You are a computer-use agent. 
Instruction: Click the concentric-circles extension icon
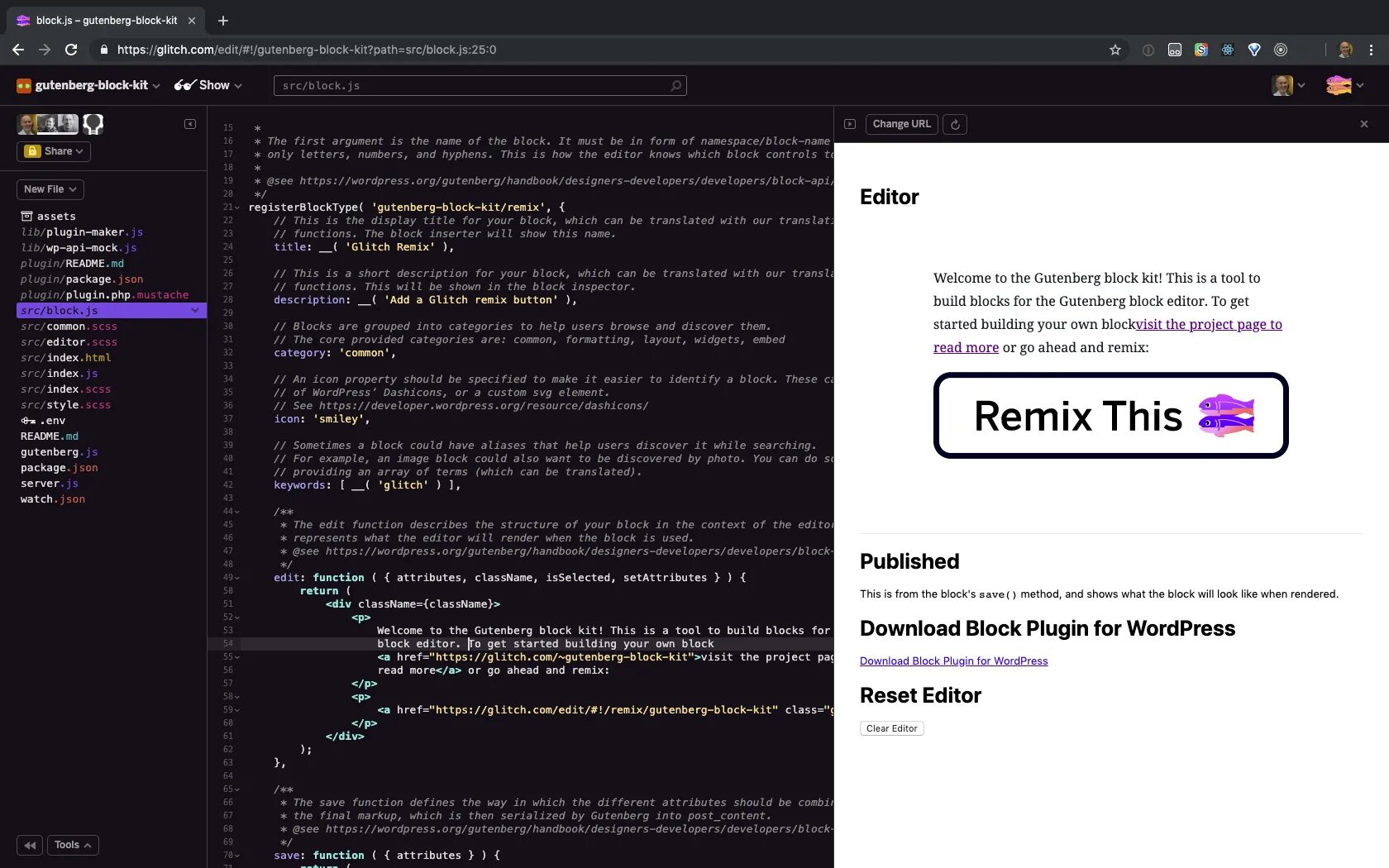pyautogui.click(x=1281, y=50)
